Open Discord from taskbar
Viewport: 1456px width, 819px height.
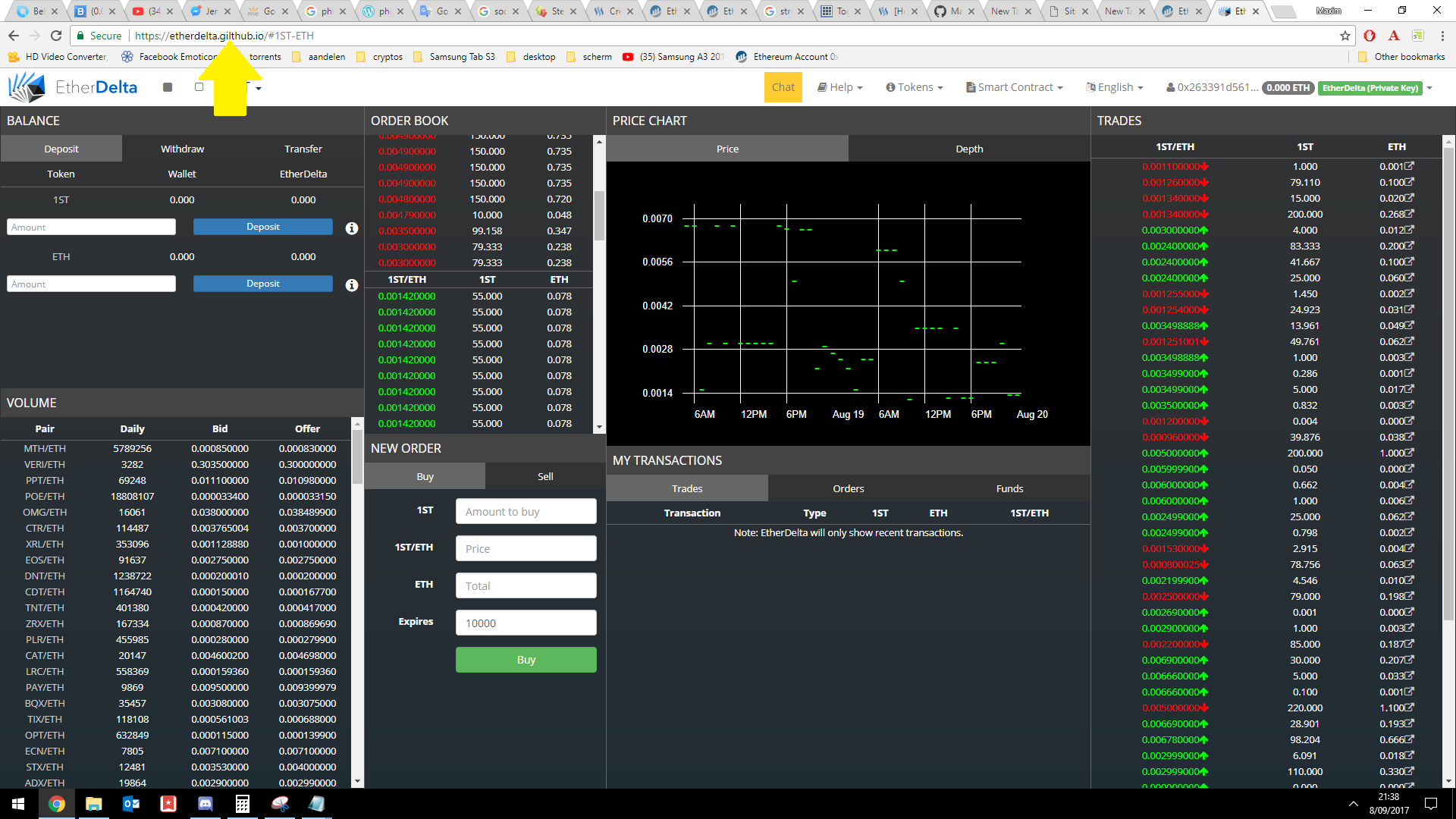click(206, 804)
